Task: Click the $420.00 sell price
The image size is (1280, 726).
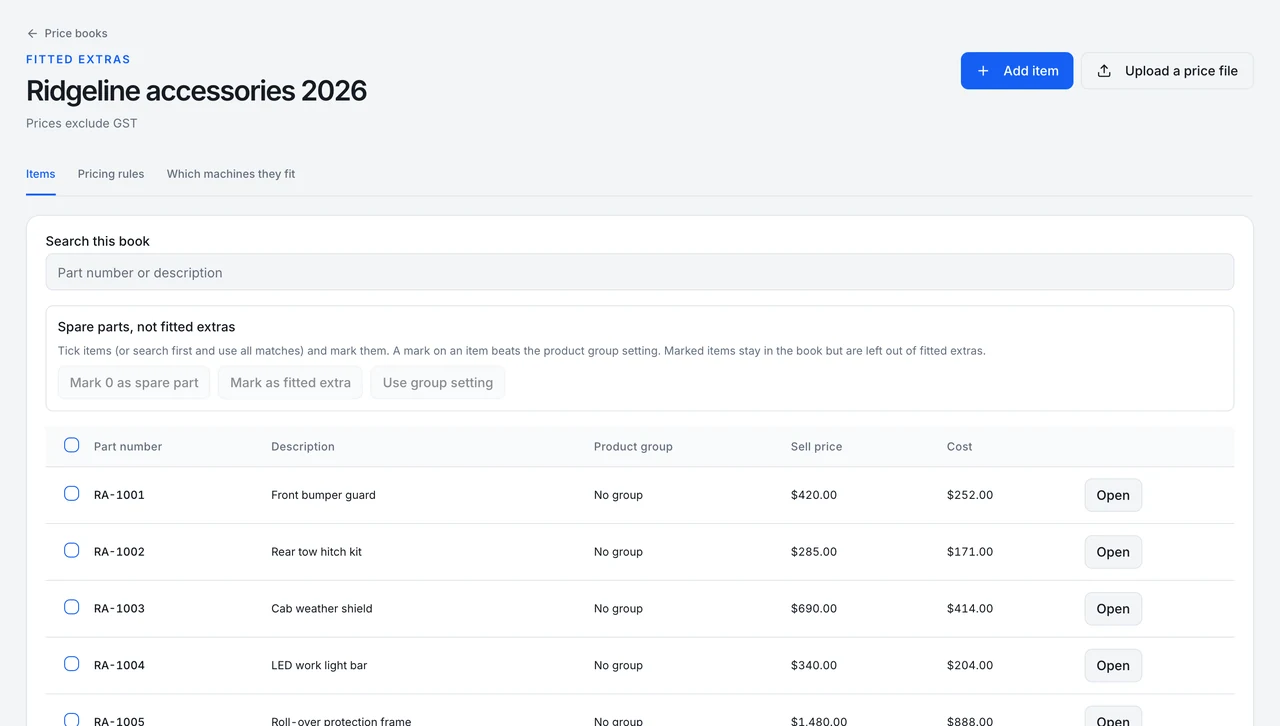Action: click(814, 495)
